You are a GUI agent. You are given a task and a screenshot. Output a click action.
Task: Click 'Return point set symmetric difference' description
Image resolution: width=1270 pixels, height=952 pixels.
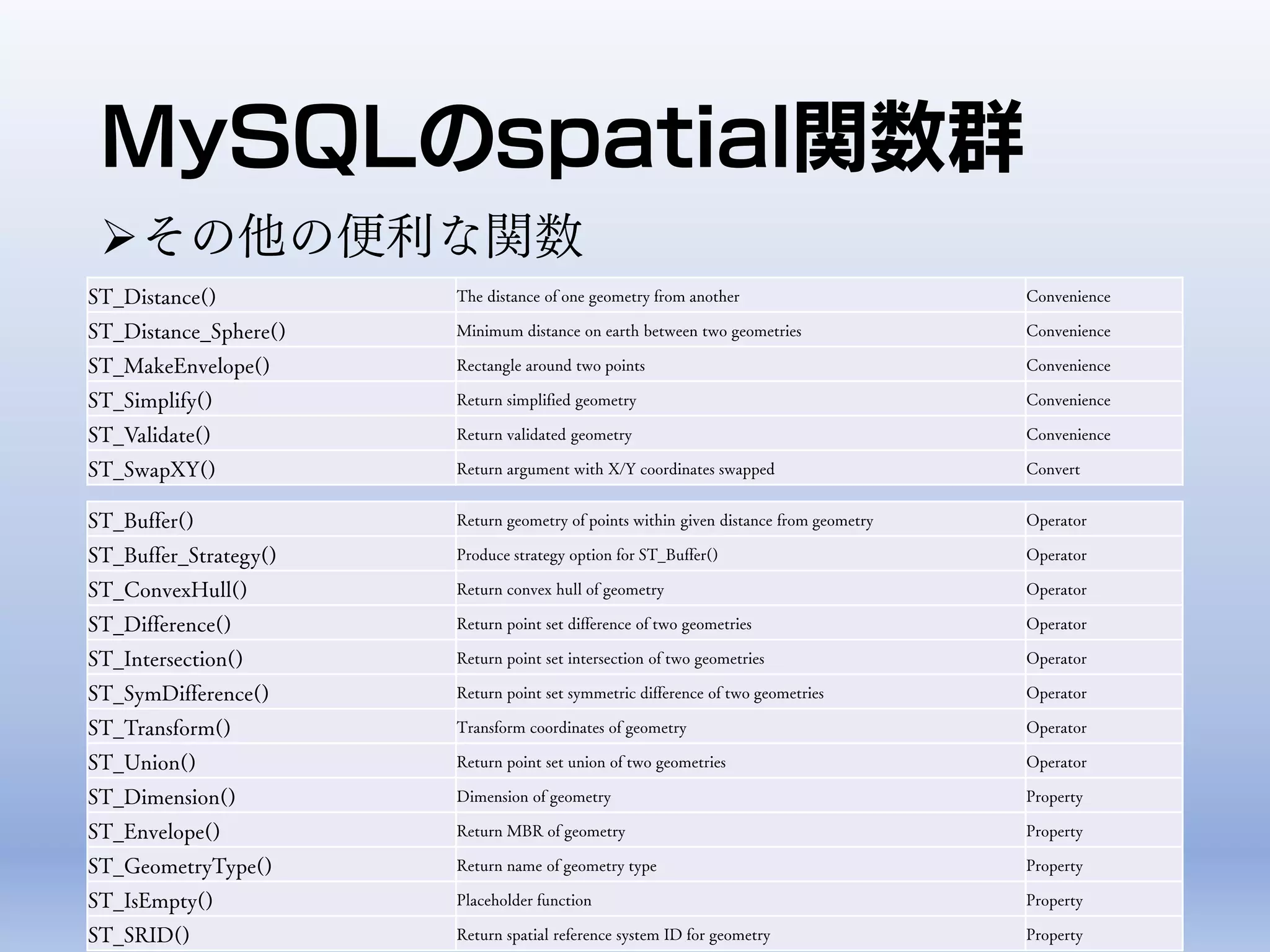pyautogui.click(x=640, y=694)
